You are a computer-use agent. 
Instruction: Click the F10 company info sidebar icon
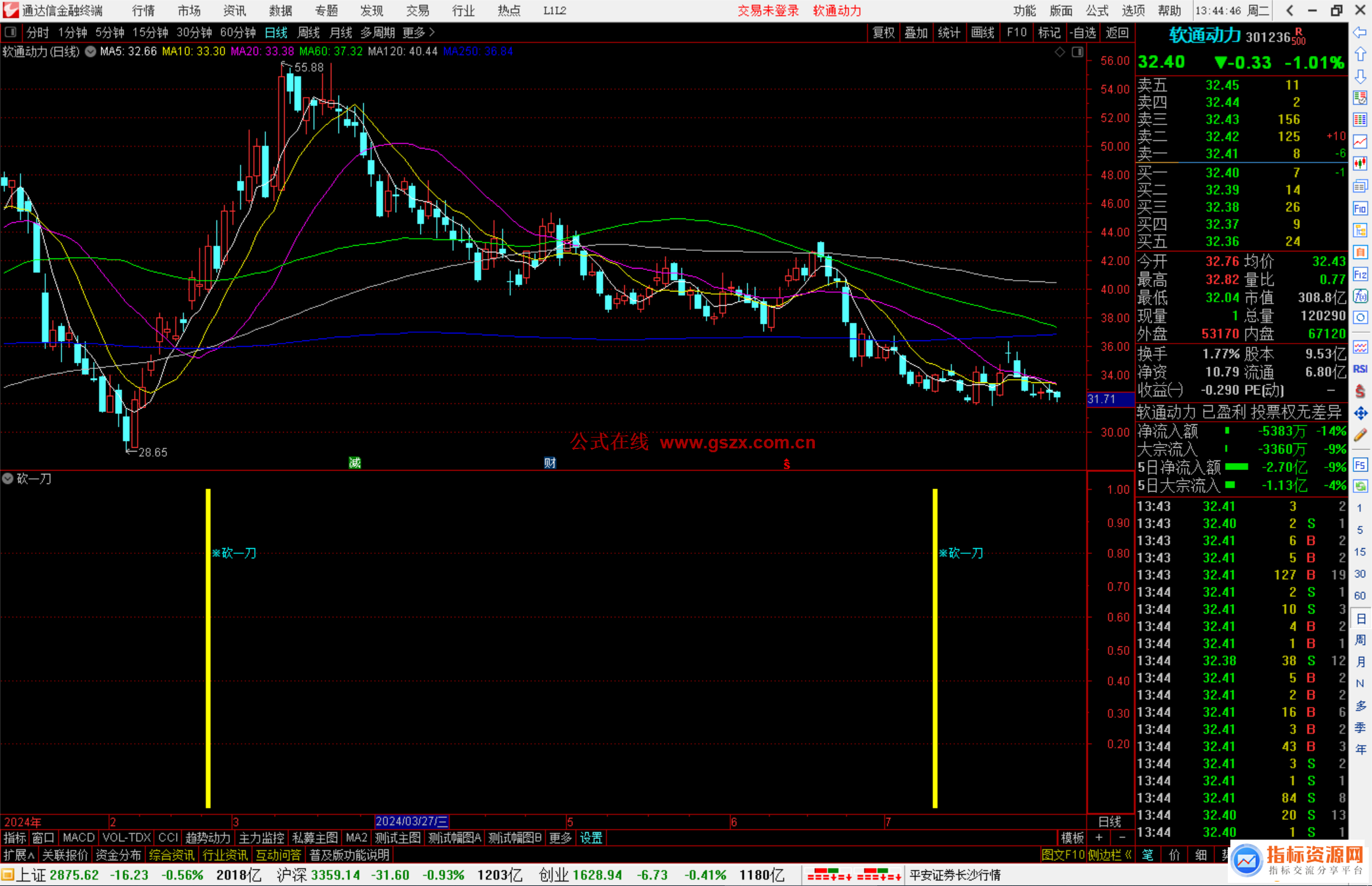click(x=1360, y=208)
